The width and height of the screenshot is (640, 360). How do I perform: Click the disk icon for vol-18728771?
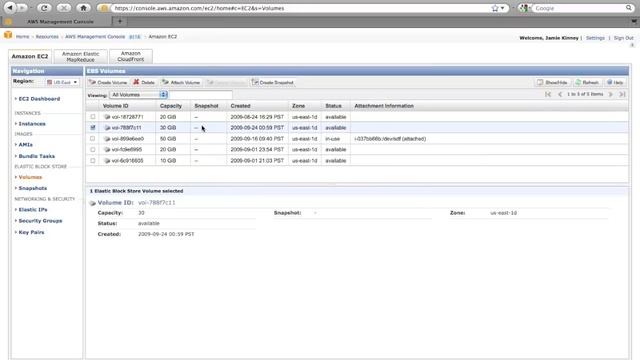107,117
